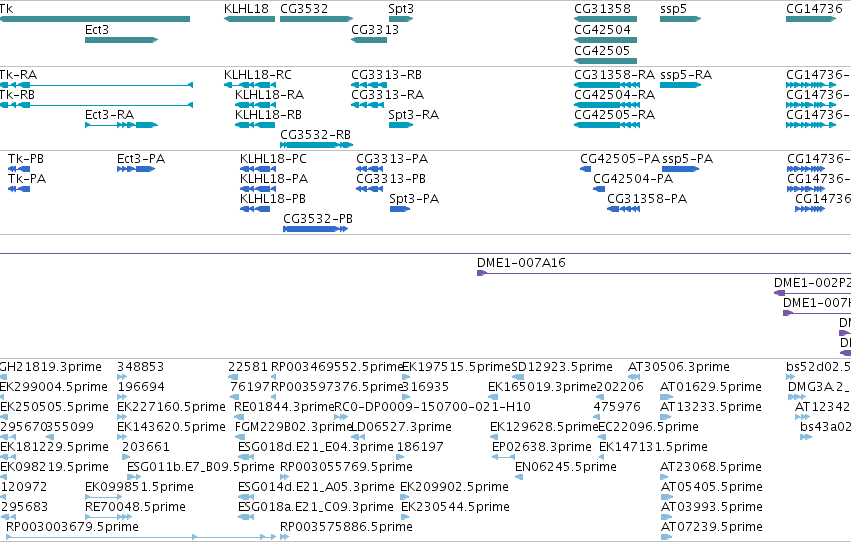This screenshot has height=542, width=851.
Task: Select the KLHL18-RA transcript label
Action: point(269,95)
